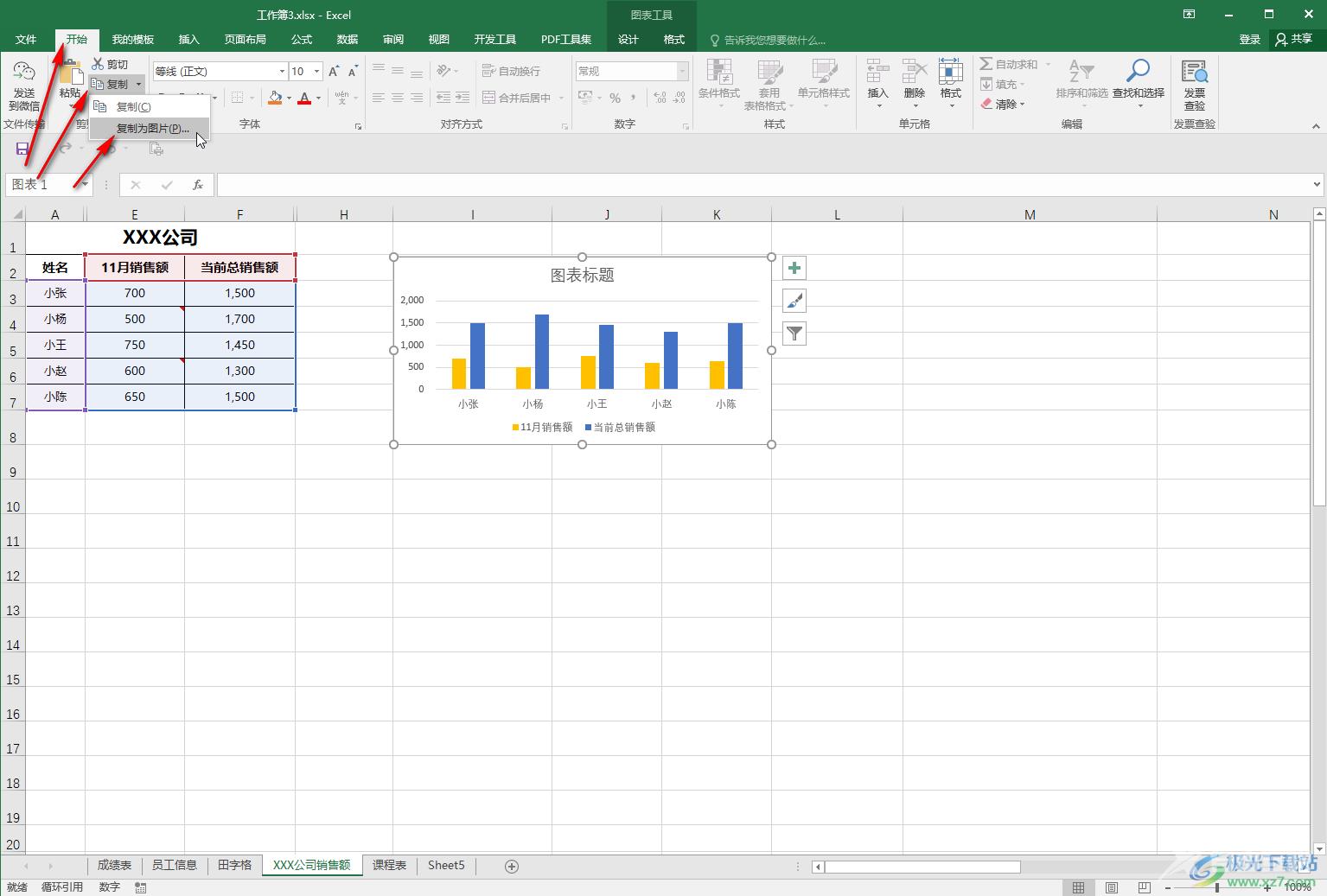Toggle align text left
Viewport: 1327px width, 896px height.
(x=379, y=98)
